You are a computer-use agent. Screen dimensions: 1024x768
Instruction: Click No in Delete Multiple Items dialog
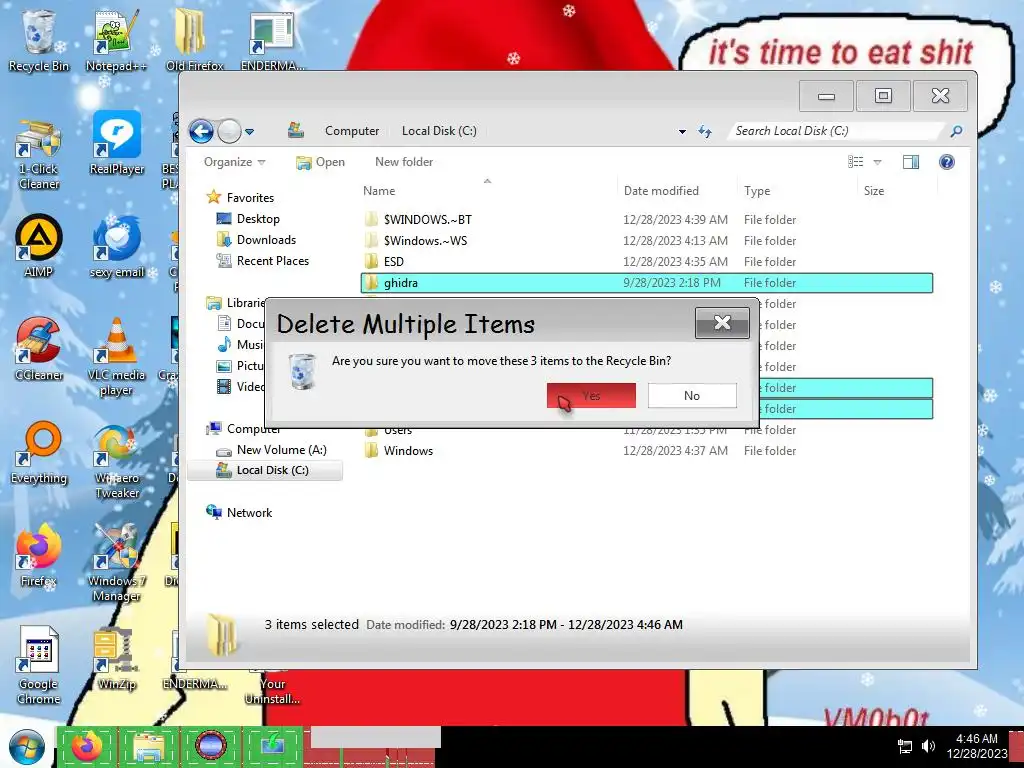[692, 395]
